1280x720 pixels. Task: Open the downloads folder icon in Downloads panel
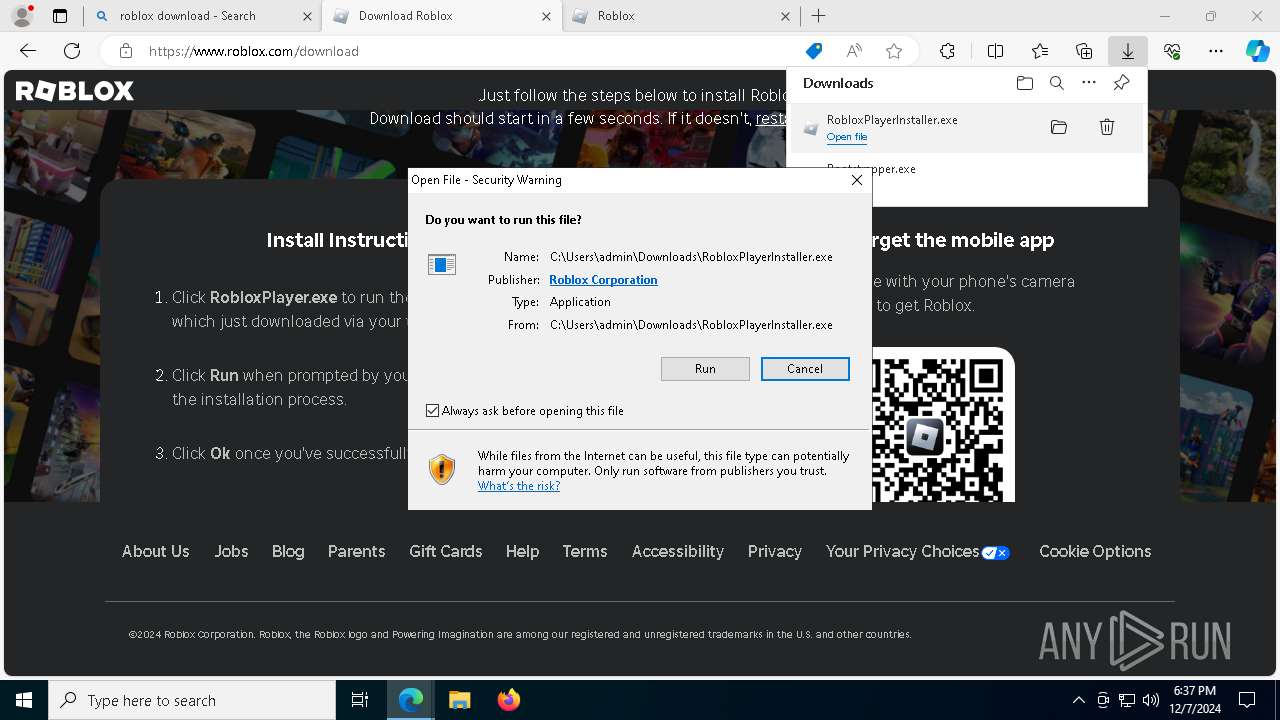(x=1025, y=83)
